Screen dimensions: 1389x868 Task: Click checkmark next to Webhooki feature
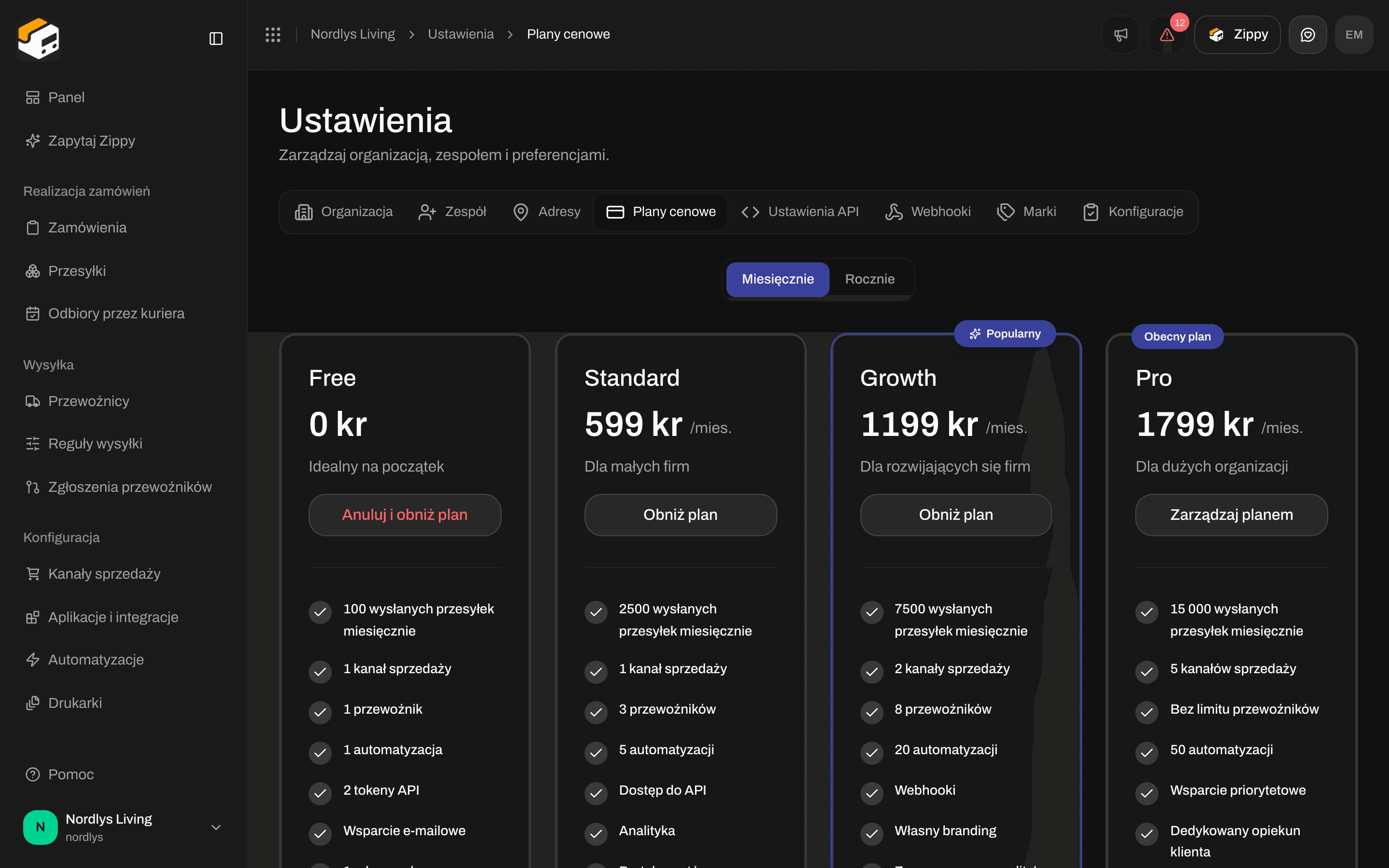pos(872,793)
